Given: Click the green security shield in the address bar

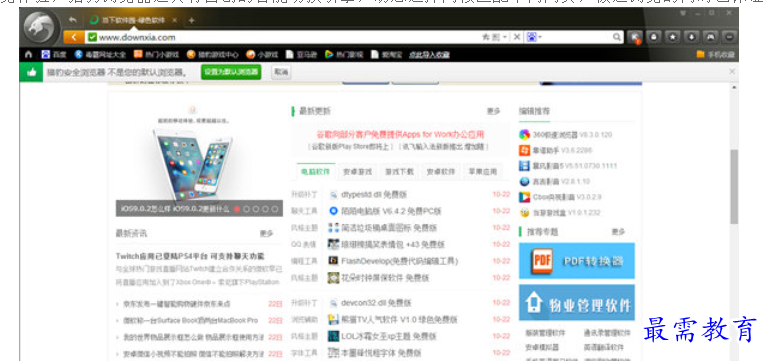Looking at the screenshot, I should pyautogui.click(x=92, y=37).
